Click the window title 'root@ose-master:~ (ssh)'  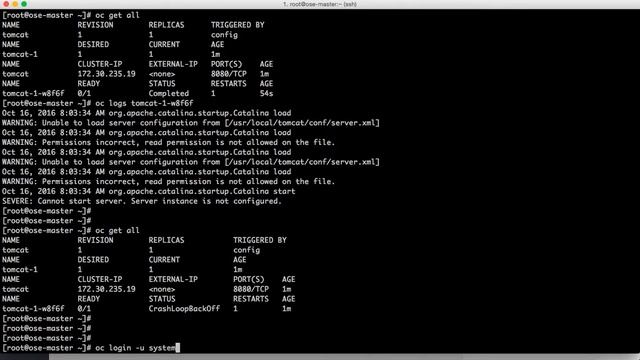[x=320, y=4]
